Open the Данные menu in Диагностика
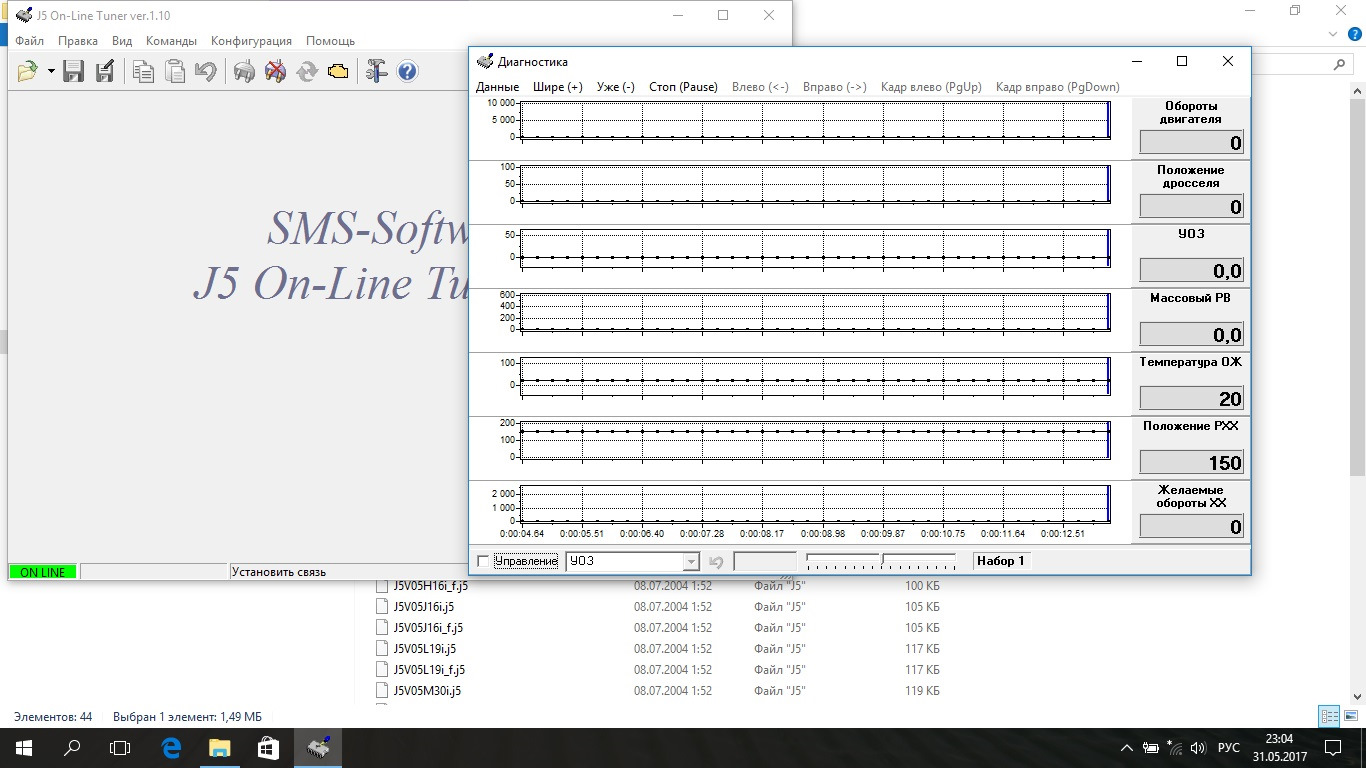1366x768 pixels. click(498, 87)
